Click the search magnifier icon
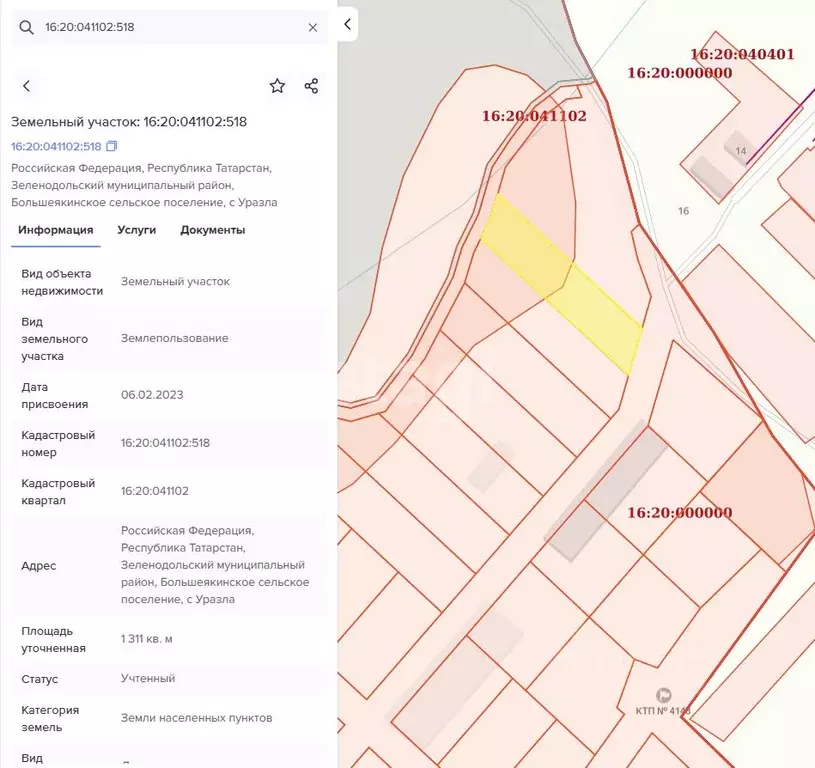 click(x=27, y=28)
